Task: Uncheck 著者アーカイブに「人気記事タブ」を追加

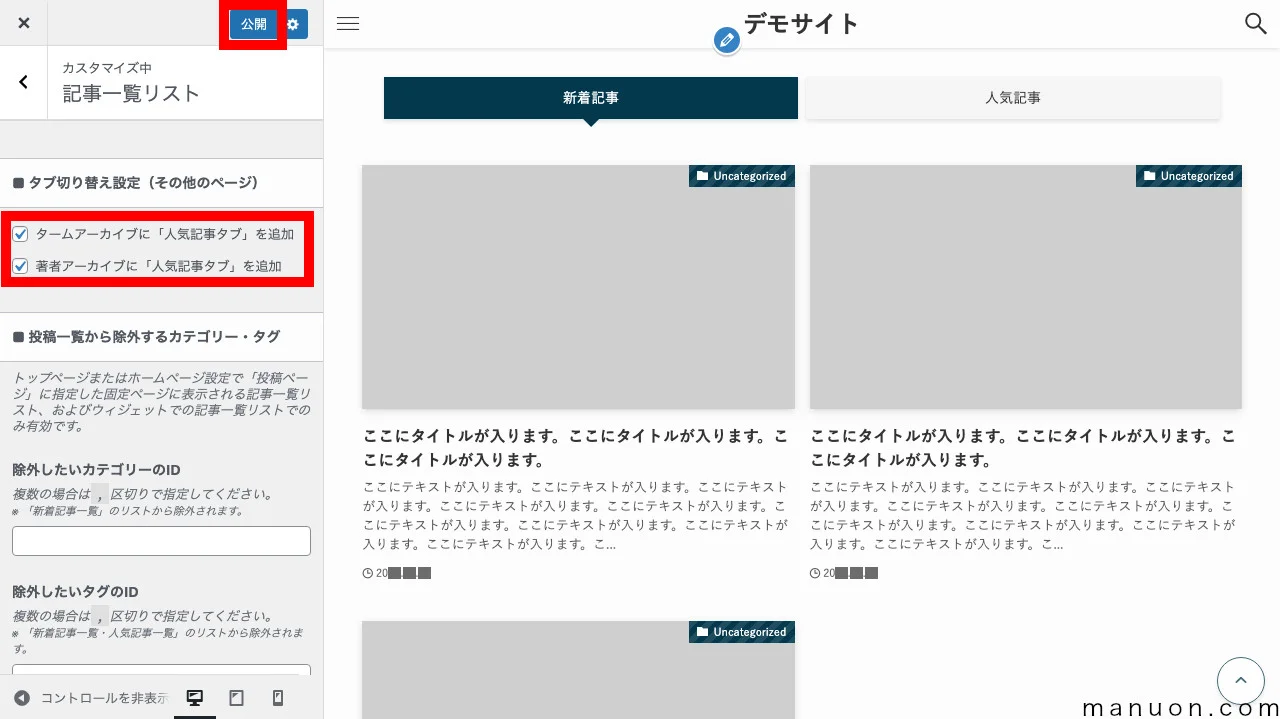Action: click(x=20, y=265)
